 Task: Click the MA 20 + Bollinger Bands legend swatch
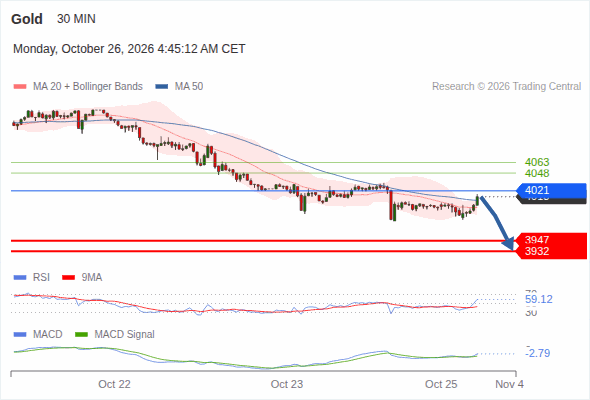(20, 87)
